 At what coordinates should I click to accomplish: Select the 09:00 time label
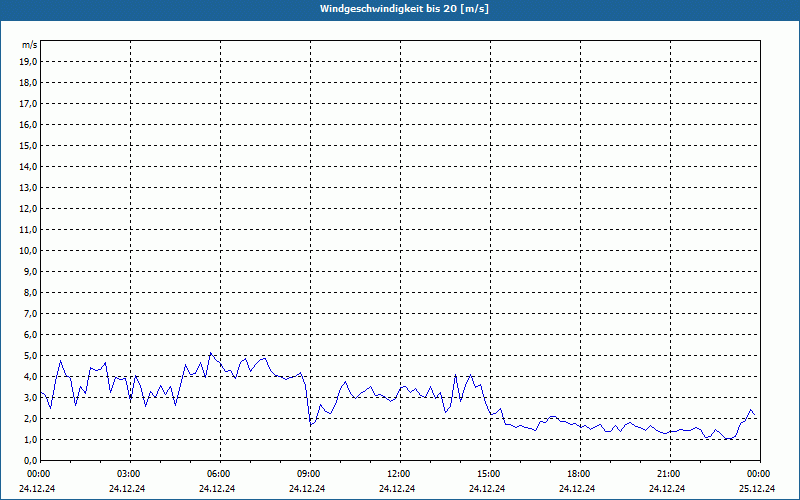[x=309, y=474]
